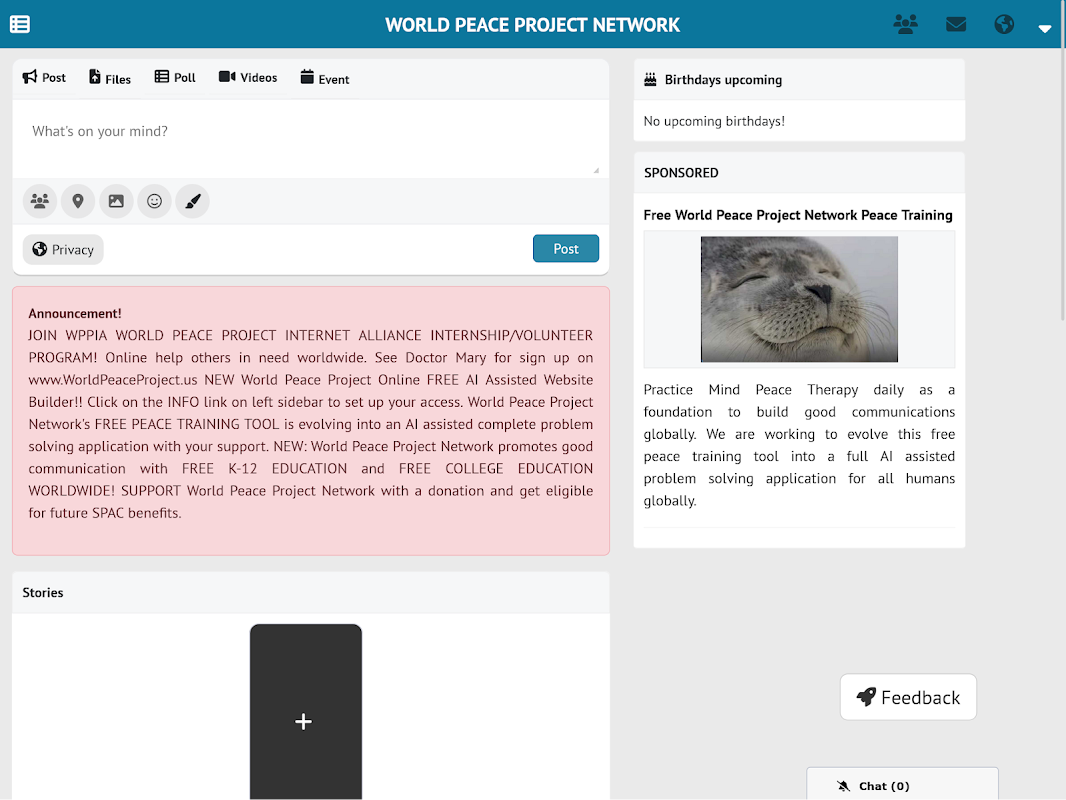1066x800 pixels.
Task: Click the birthday cake icon
Action: 651,80
